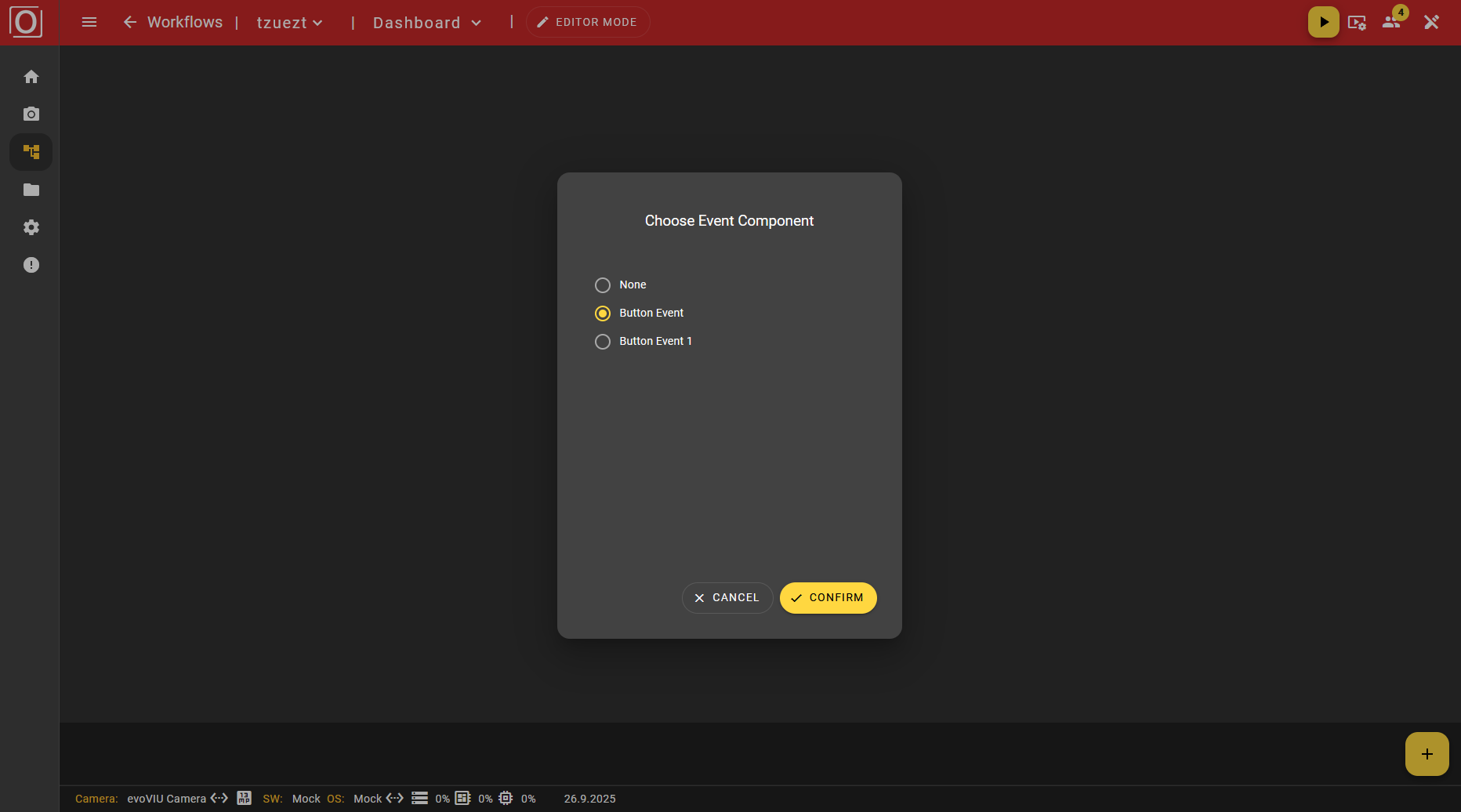1461x812 pixels.
Task: Click the yellow Run play button
Action: tap(1323, 22)
